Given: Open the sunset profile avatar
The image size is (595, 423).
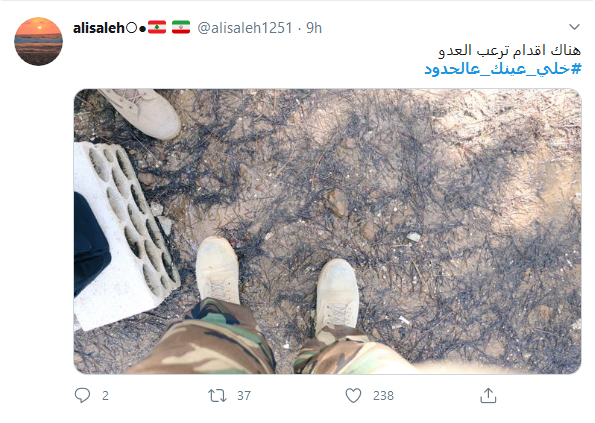Looking at the screenshot, I should coord(38,41).
